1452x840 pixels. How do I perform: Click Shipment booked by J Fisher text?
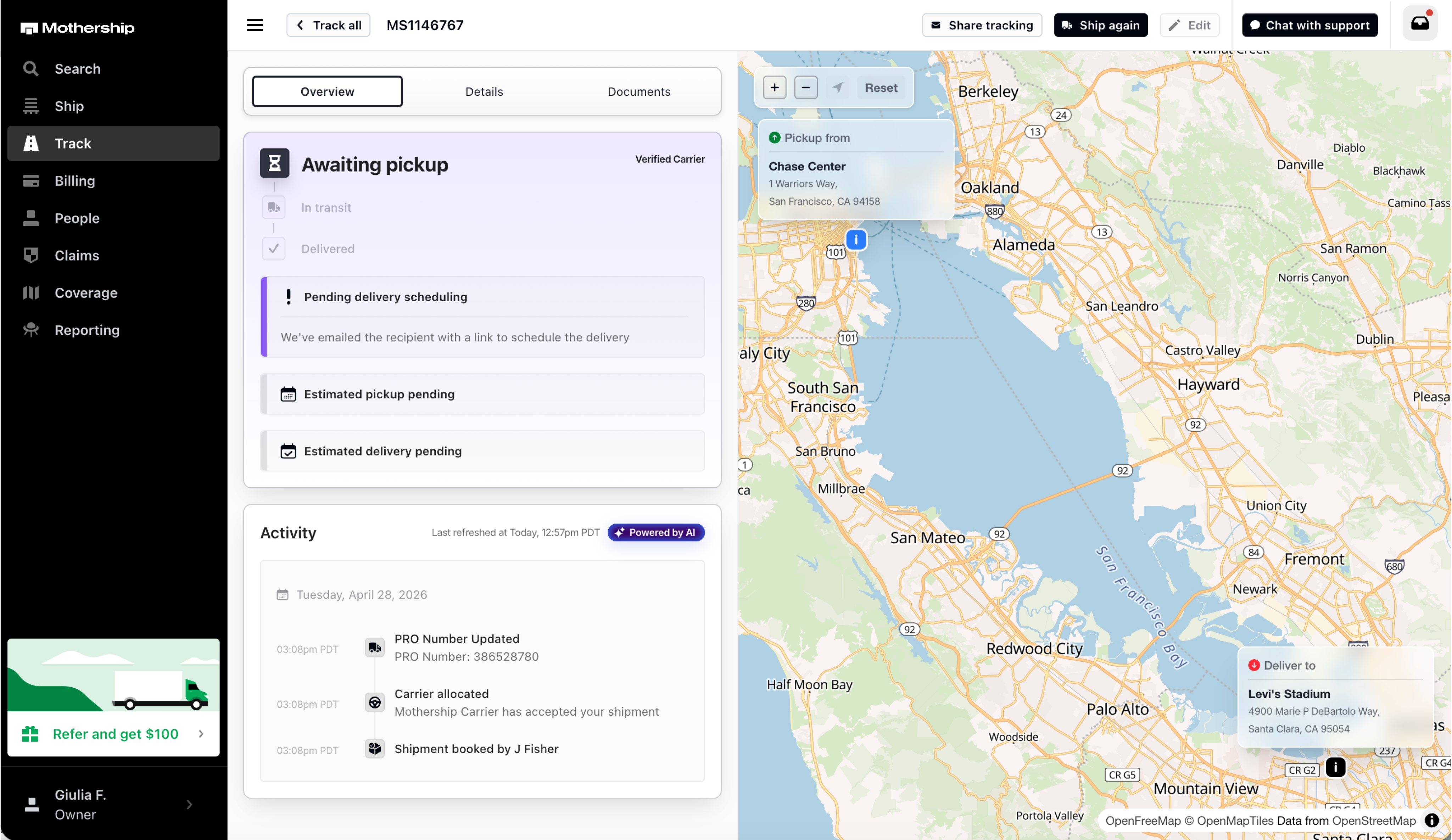click(x=476, y=749)
